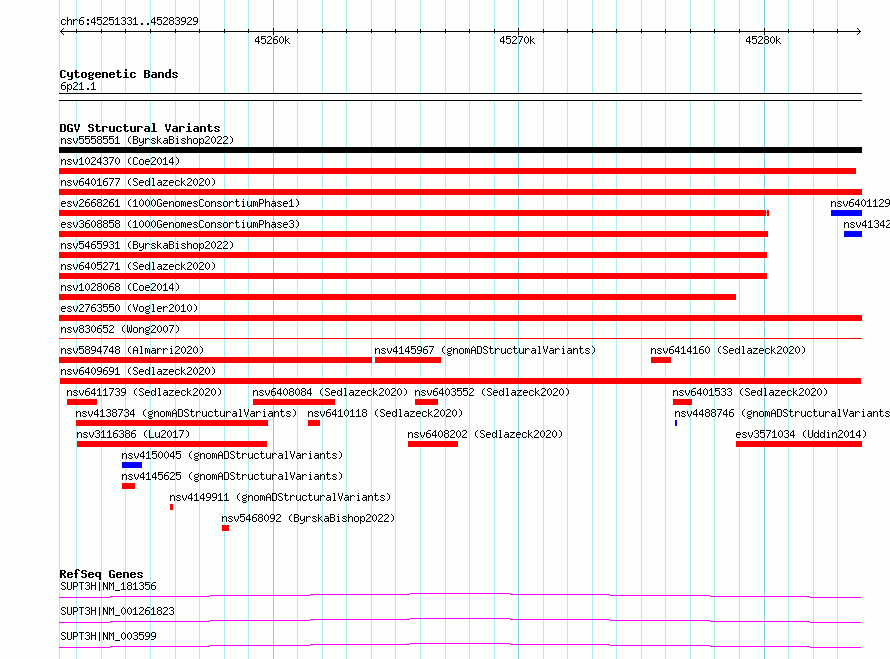Open nsv6408084 (Sedlazeck2020) label

point(330,392)
